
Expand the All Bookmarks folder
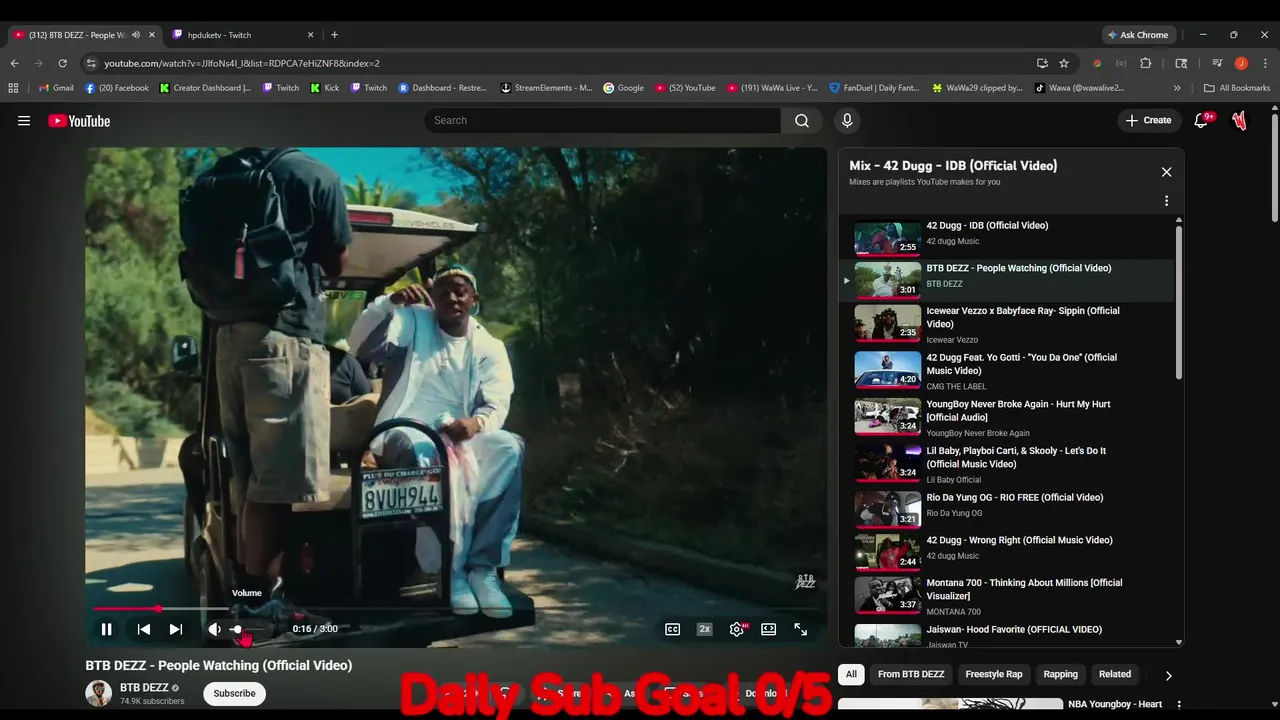pyautogui.click(x=1237, y=88)
